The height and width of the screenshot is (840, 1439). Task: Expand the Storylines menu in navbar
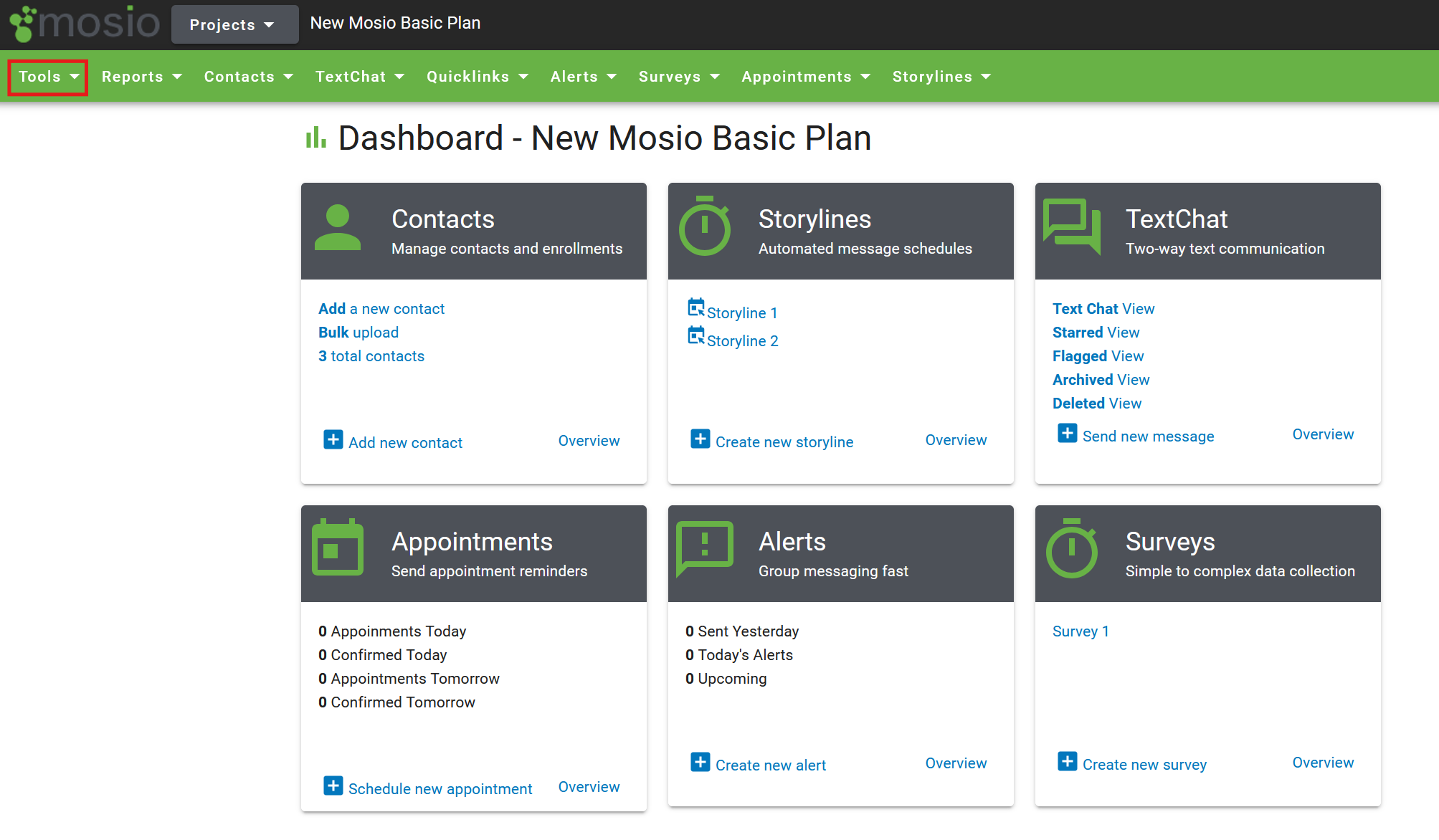click(941, 77)
